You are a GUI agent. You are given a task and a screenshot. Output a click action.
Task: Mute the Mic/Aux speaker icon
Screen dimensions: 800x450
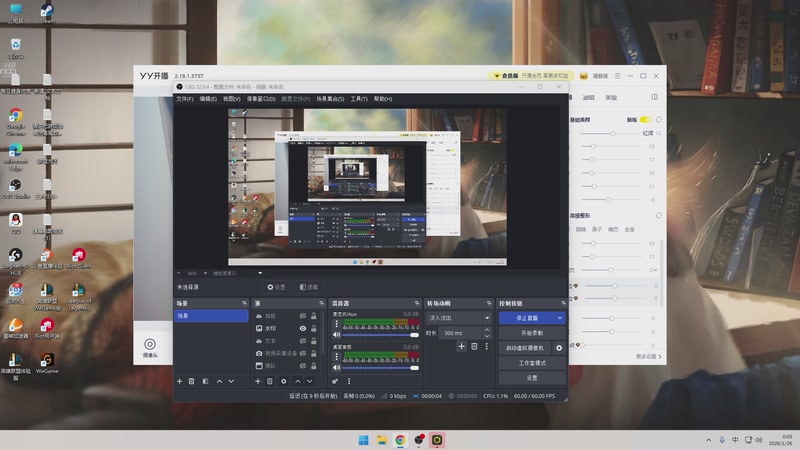pos(336,335)
